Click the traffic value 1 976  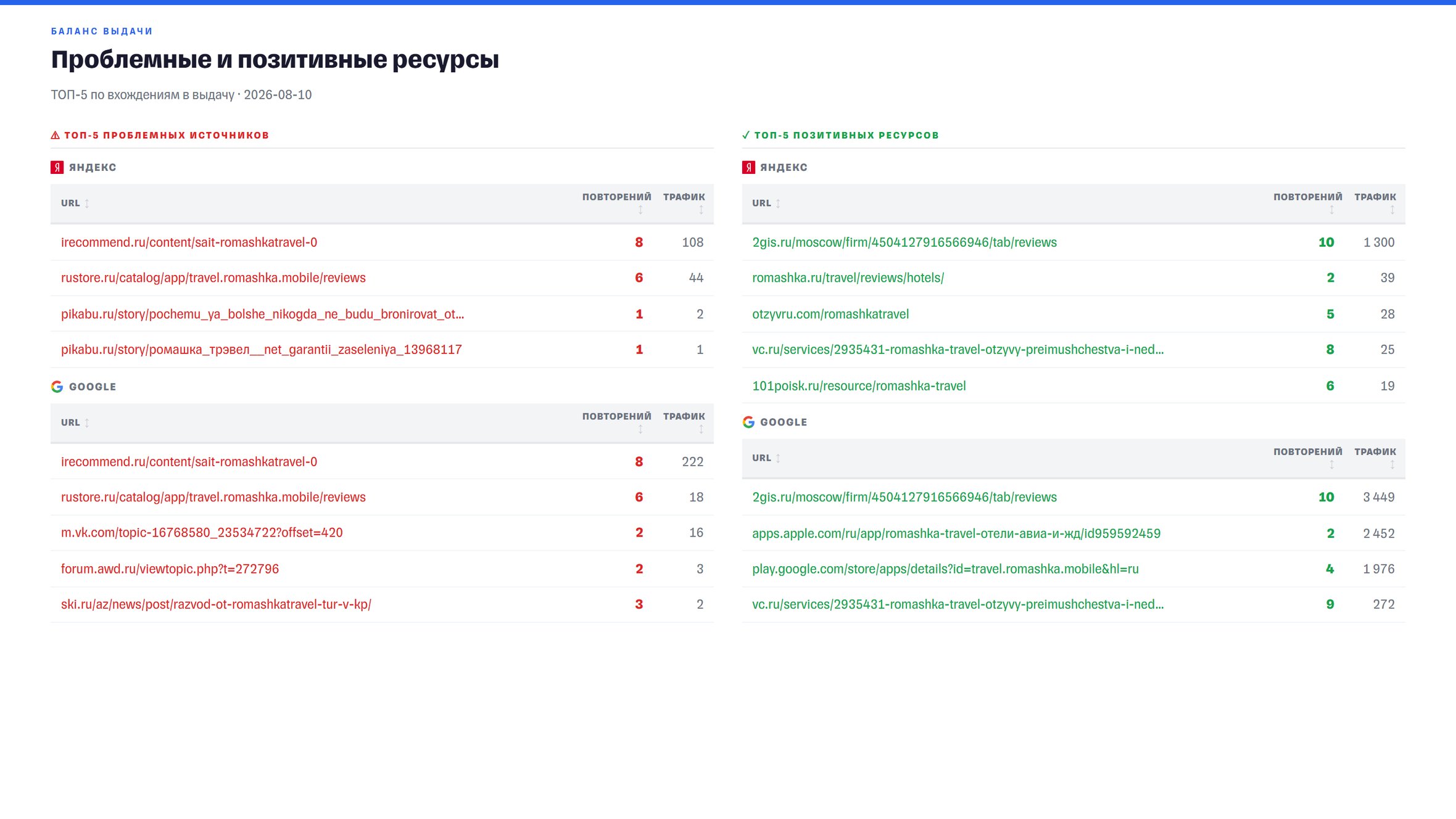click(1379, 569)
